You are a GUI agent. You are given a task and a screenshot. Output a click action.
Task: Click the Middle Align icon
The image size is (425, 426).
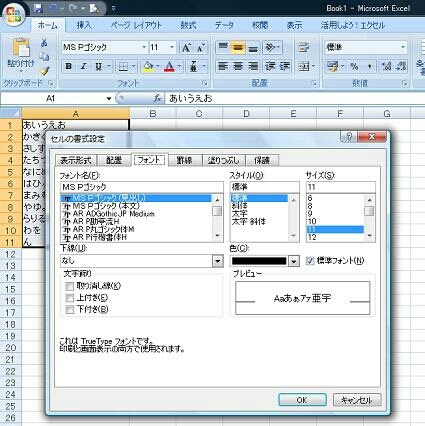(238, 48)
